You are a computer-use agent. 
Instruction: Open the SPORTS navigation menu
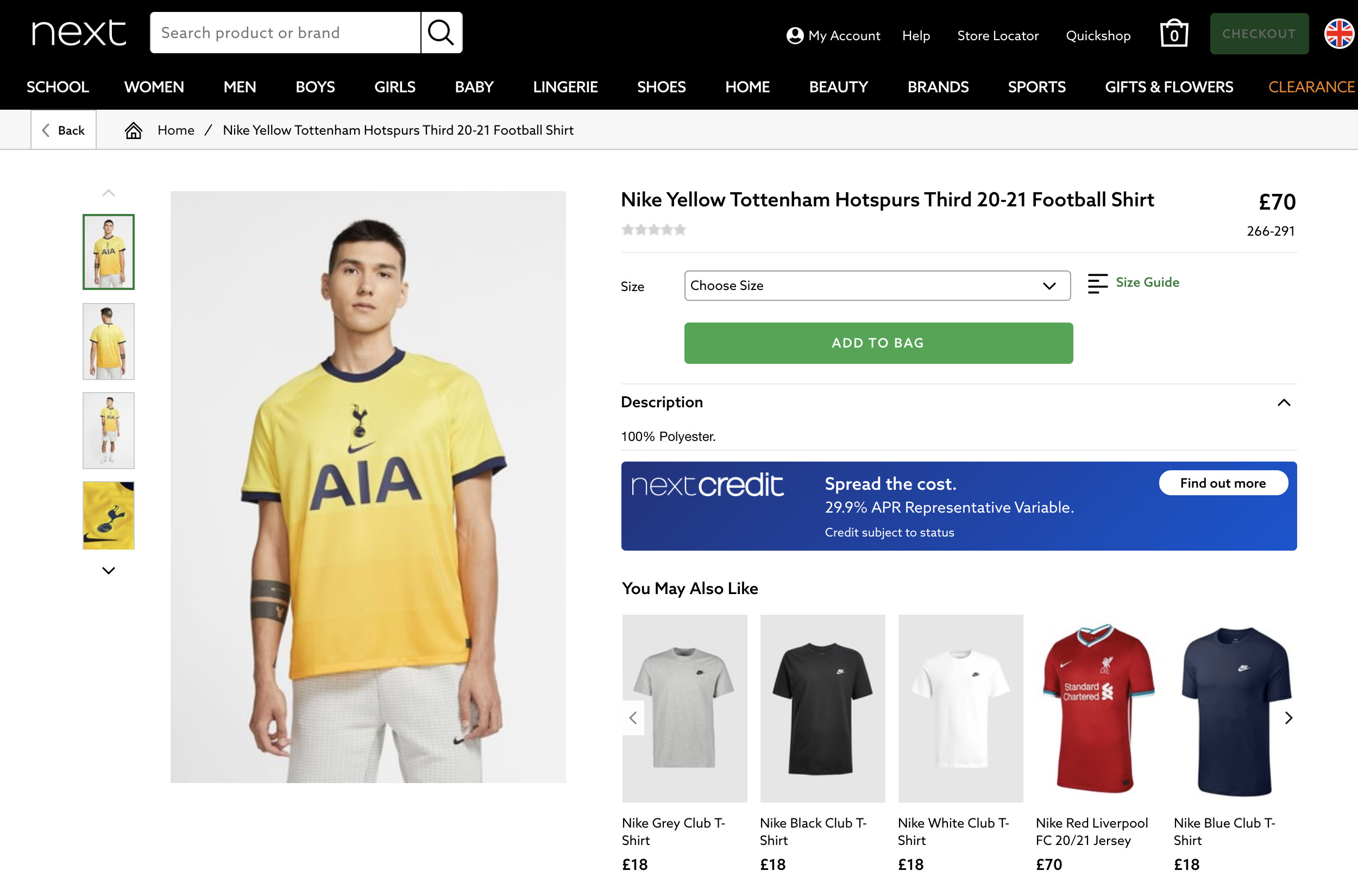pos(1036,87)
